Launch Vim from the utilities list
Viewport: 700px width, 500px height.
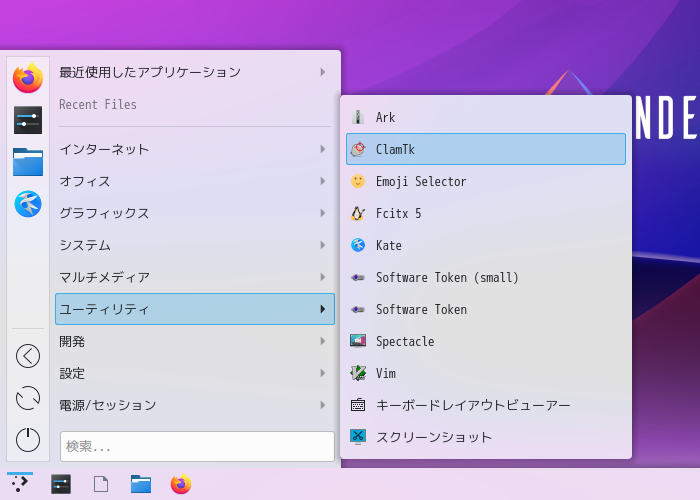pos(486,373)
